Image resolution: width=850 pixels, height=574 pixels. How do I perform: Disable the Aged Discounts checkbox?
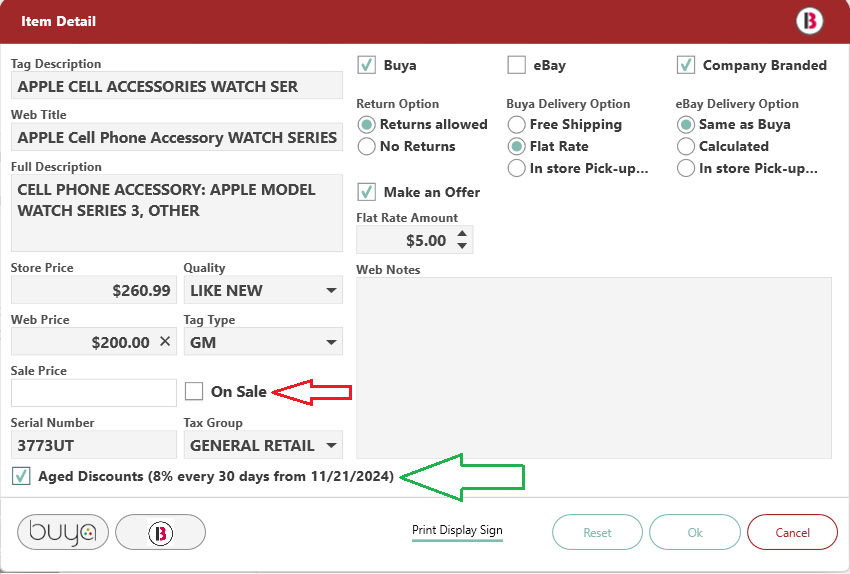click(x=21, y=476)
